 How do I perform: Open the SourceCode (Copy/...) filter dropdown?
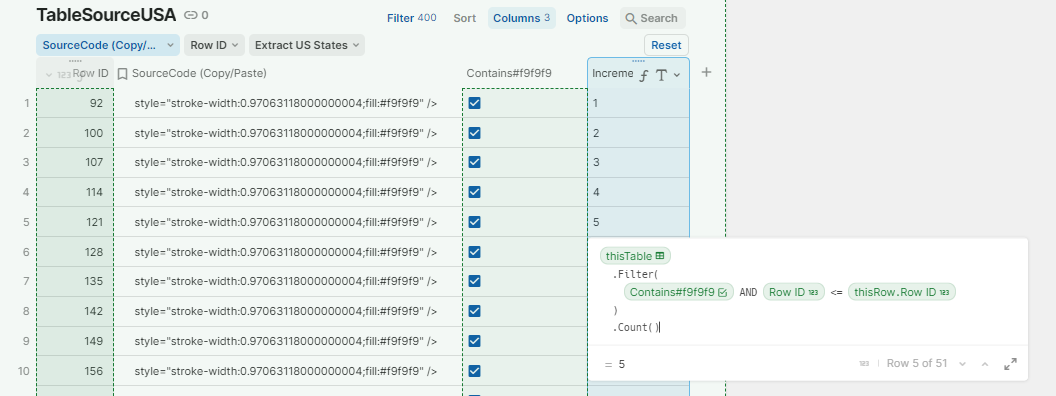tap(108, 45)
